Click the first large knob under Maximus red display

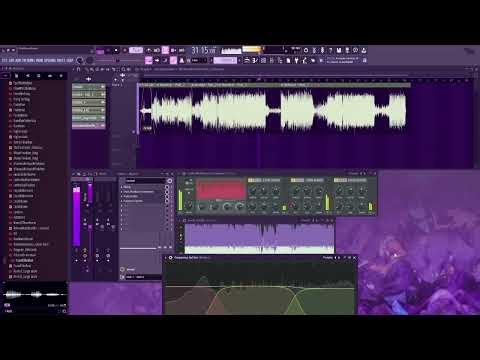click(x=201, y=206)
